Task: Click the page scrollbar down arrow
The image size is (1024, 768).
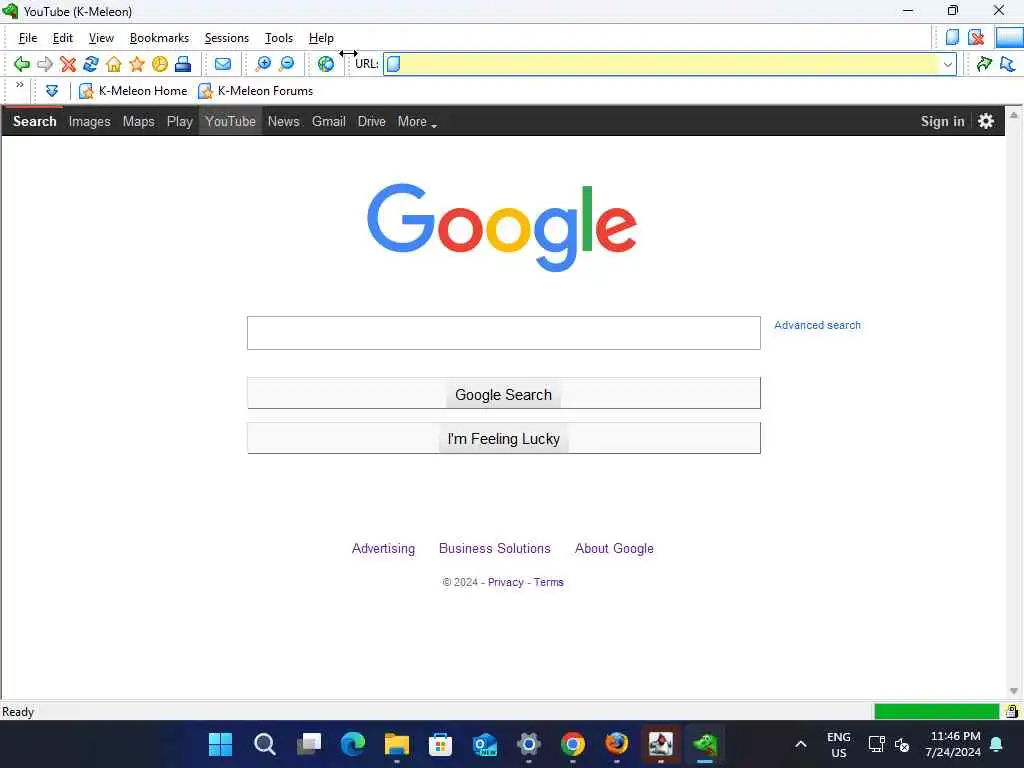Action: pos(1014,691)
